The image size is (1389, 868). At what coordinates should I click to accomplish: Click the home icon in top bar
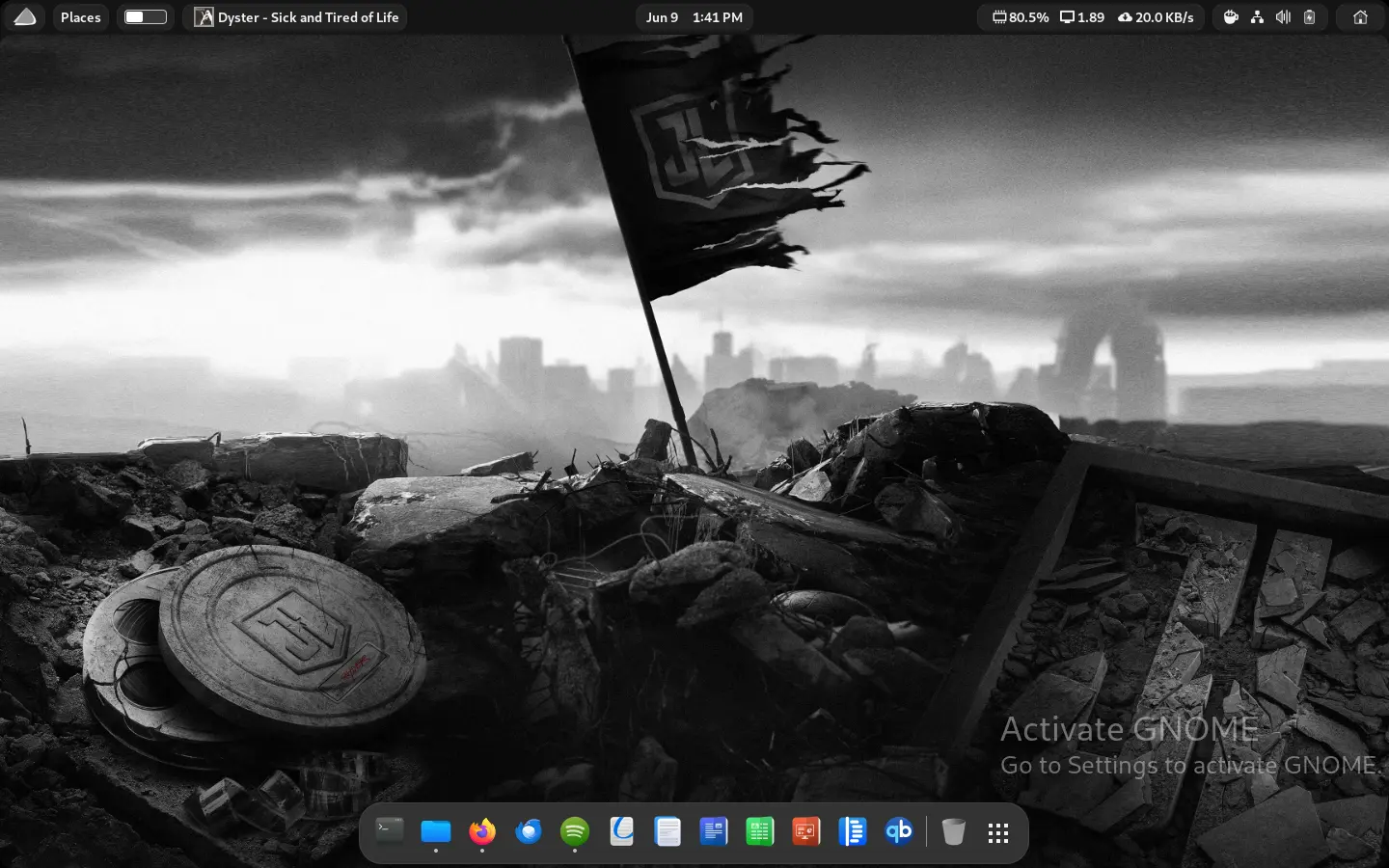(1360, 17)
